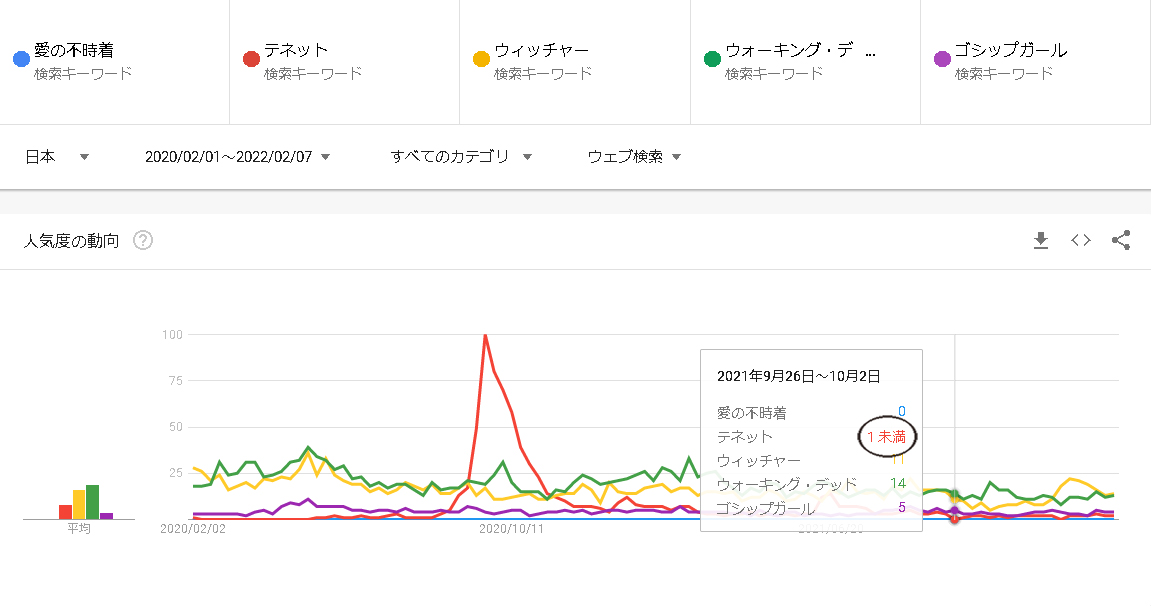The image size is (1151, 606).
Task: Expand the ウェブ検索 search type dropdown
Action: [x=634, y=156]
